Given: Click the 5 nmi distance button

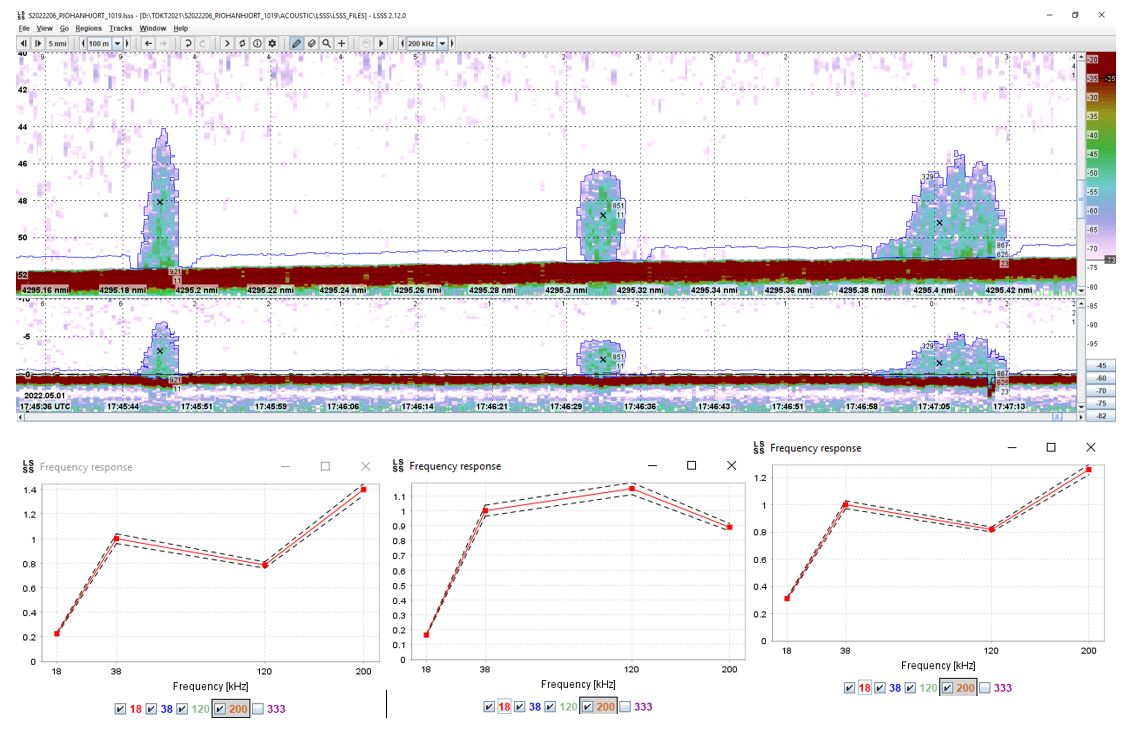Looking at the screenshot, I should [x=58, y=44].
